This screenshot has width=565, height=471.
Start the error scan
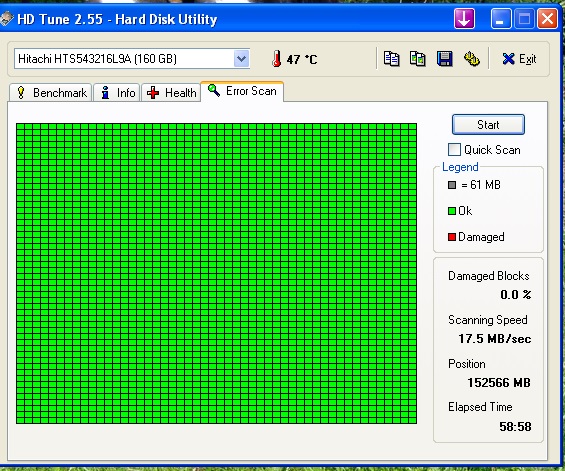point(488,125)
